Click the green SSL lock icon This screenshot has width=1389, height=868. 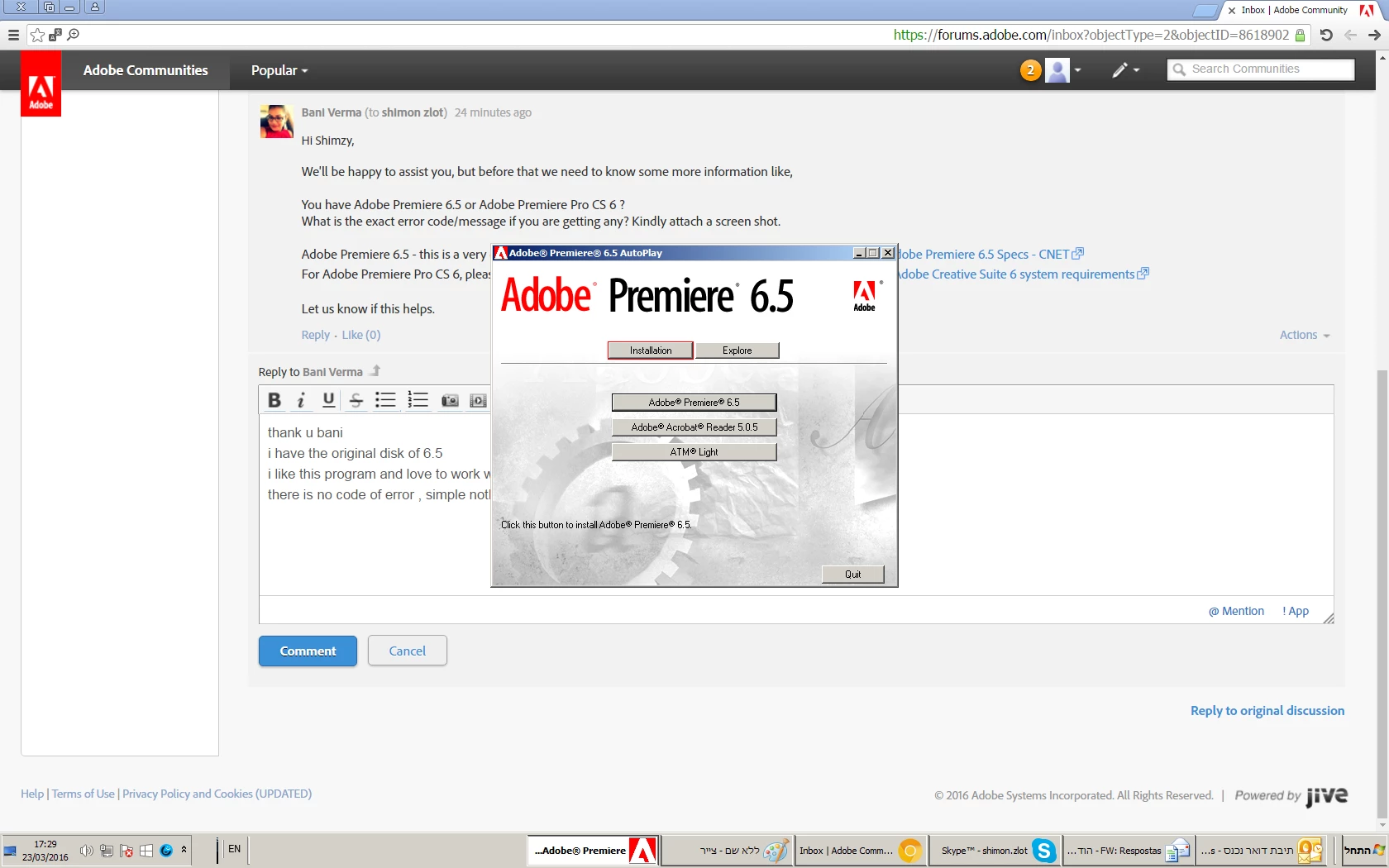pos(1300,35)
